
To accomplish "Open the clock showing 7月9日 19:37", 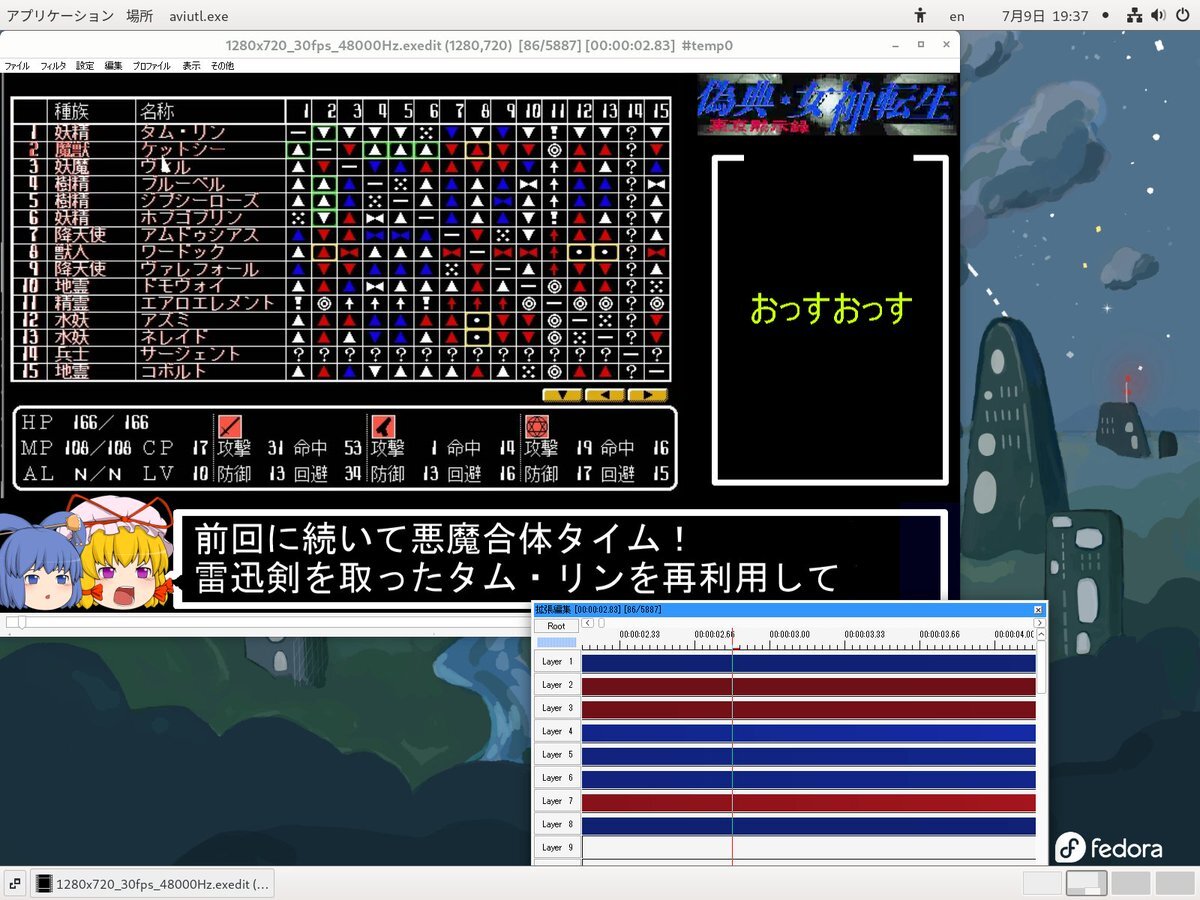I will click(1044, 16).
